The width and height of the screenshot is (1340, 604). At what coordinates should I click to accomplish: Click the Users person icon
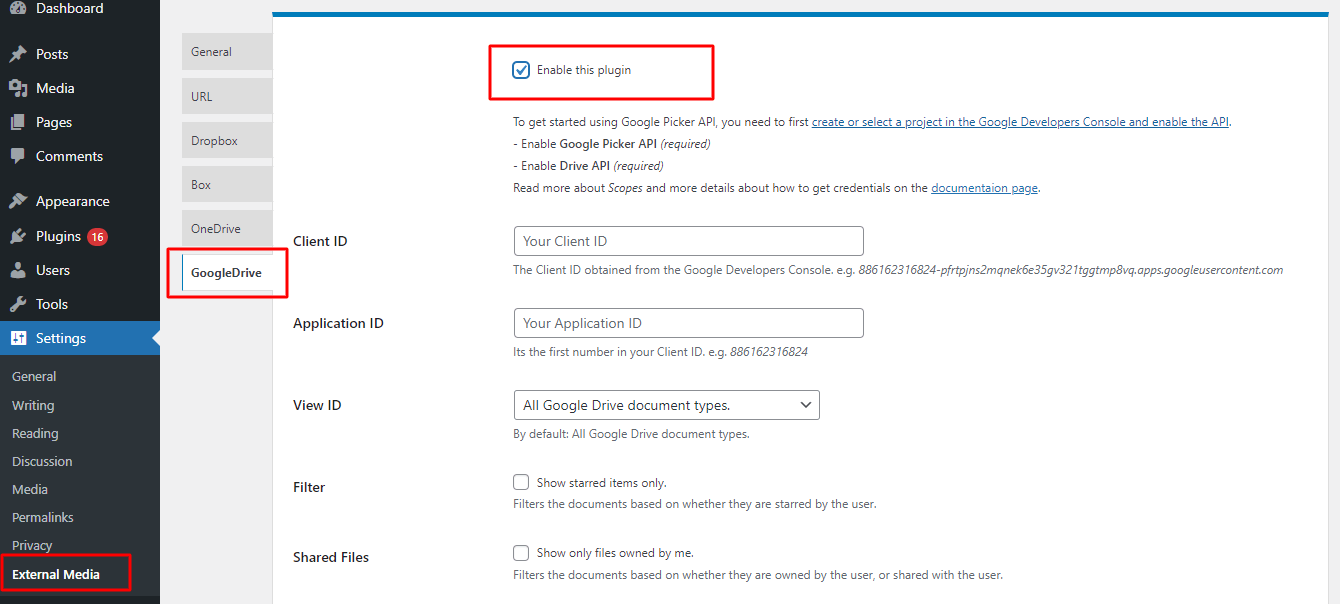point(18,270)
